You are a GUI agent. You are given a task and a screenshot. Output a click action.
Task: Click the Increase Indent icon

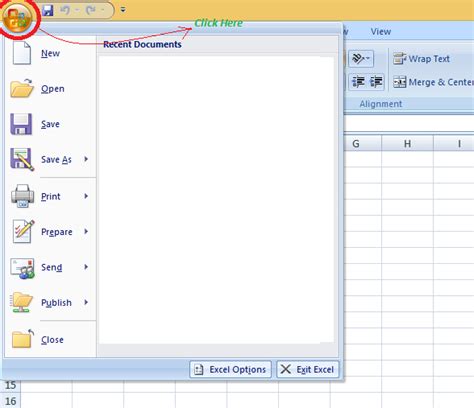[x=376, y=82]
